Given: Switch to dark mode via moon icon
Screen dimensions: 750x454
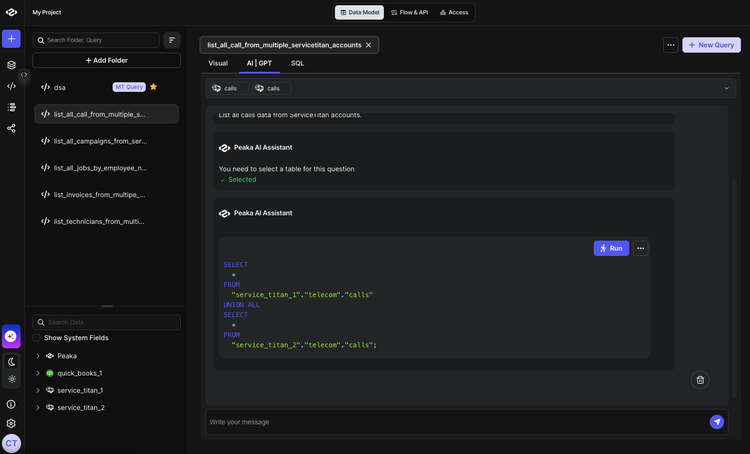Looking at the screenshot, I should tap(11, 361).
